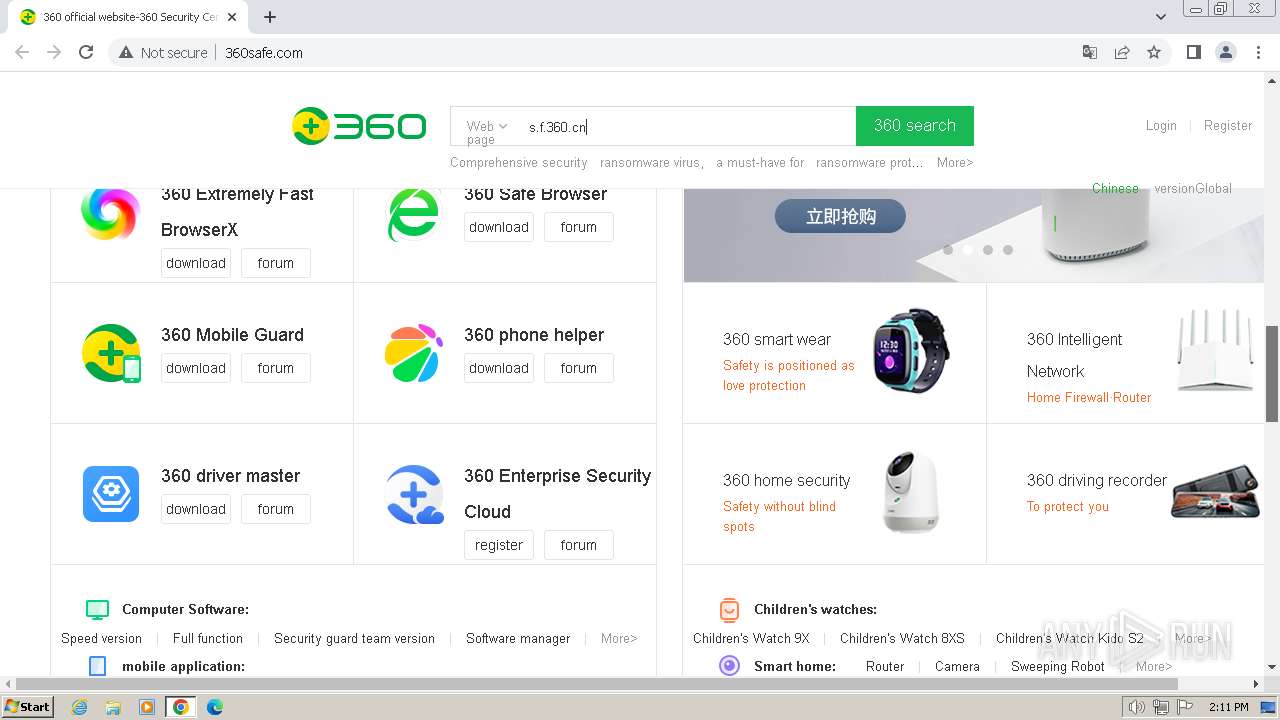The image size is (1280, 720).
Task: Click the Computer Software monitor icon
Action: click(x=97, y=609)
